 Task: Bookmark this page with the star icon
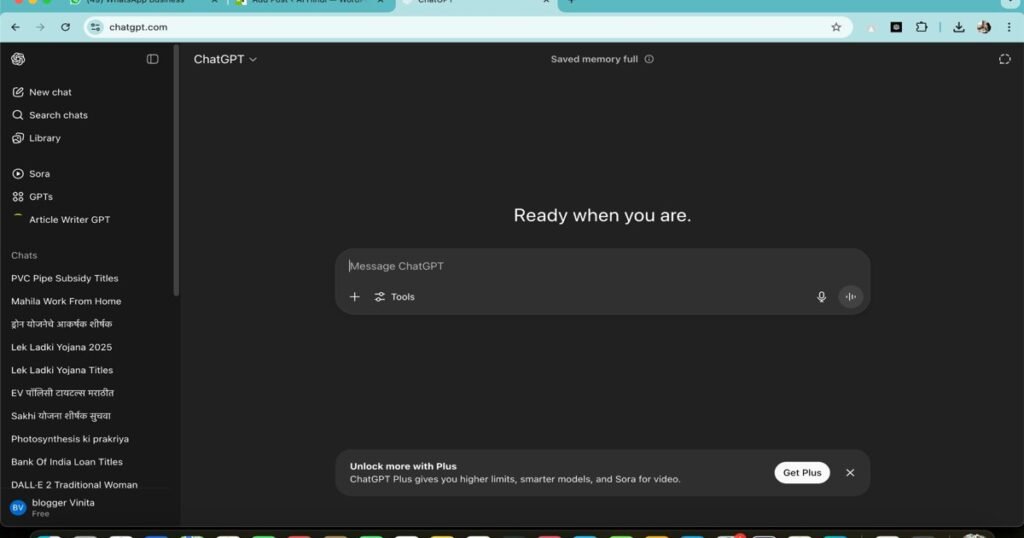pyautogui.click(x=836, y=27)
